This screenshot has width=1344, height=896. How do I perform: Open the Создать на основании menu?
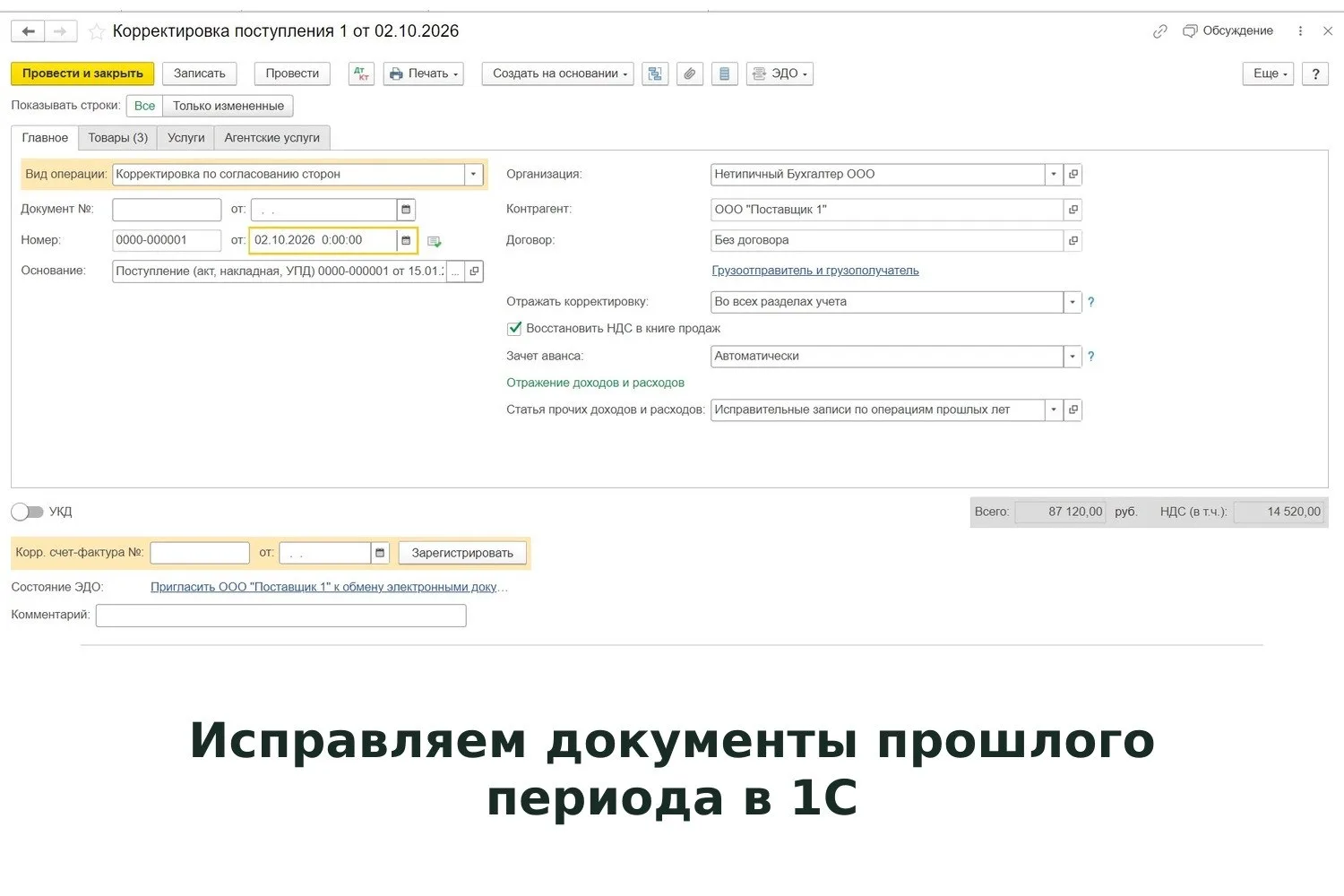(x=558, y=73)
